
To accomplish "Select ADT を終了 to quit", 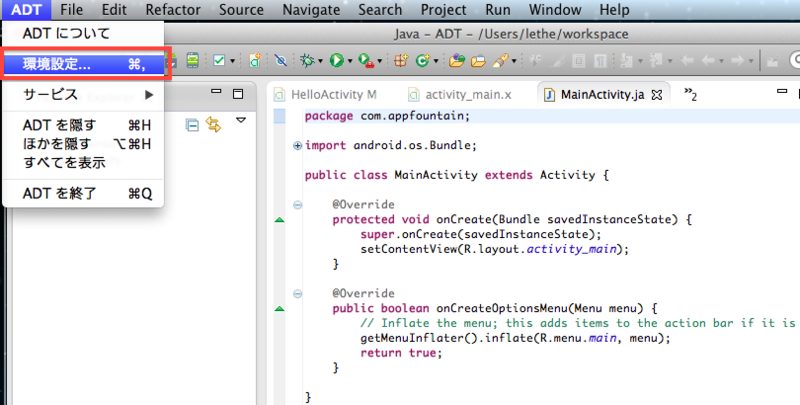I will (x=84, y=194).
